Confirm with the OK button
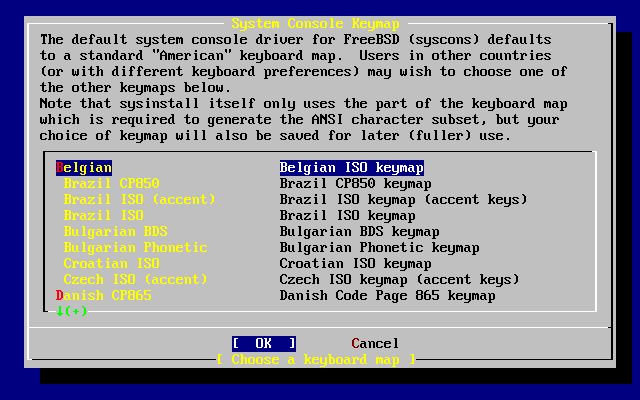Screen dimensions: 640x400 point(264,344)
